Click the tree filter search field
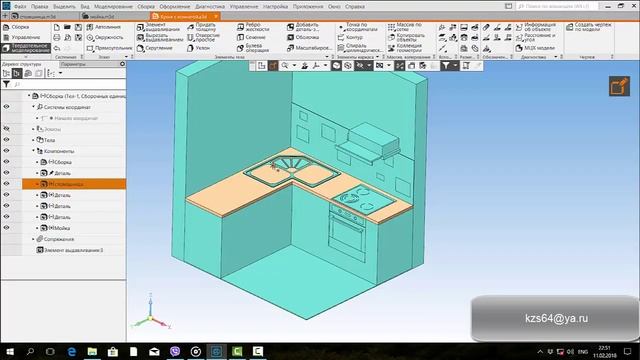 [x=69, y=84]
